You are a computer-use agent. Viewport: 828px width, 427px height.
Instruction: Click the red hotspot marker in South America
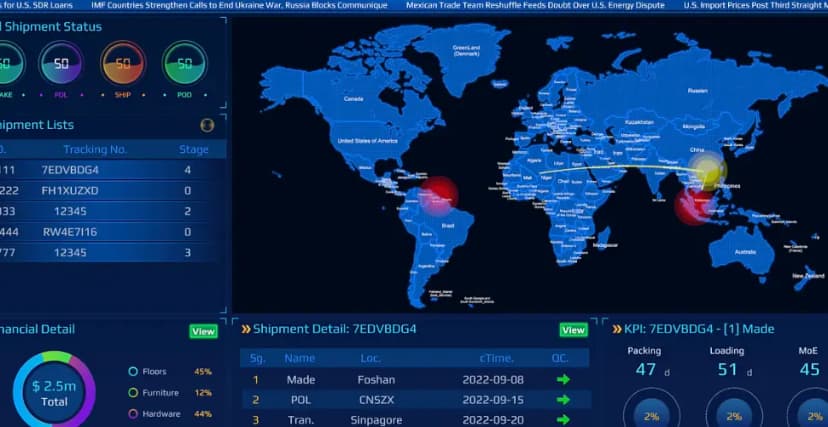(438, 195)
